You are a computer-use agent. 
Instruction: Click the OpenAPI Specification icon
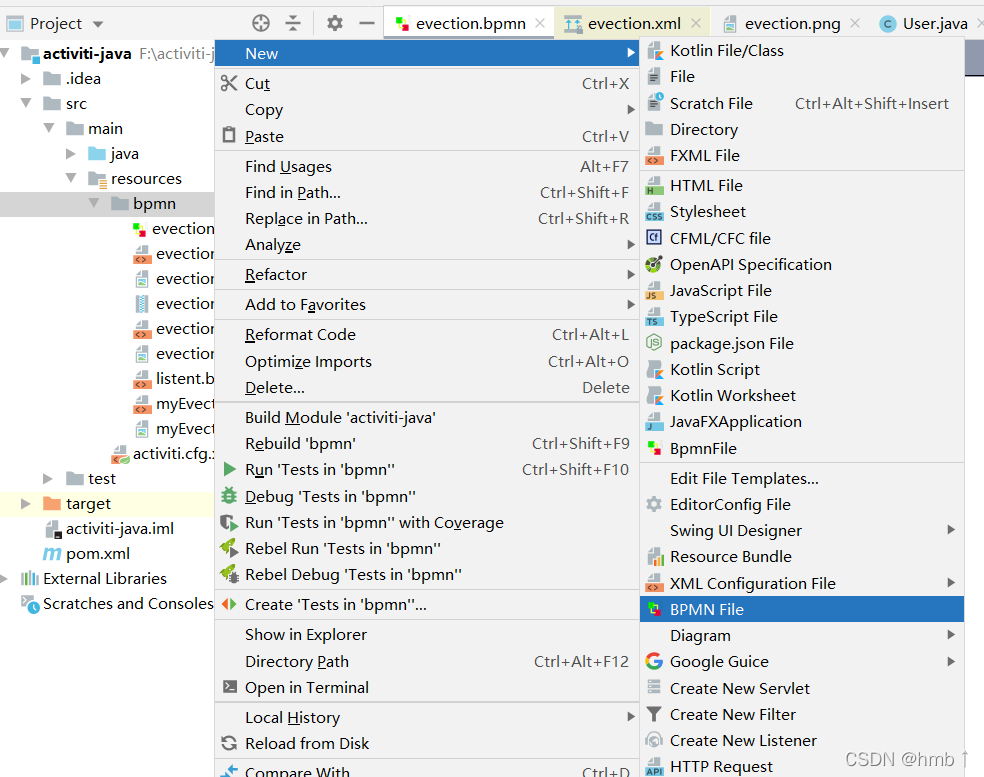(x=654, y=264)
